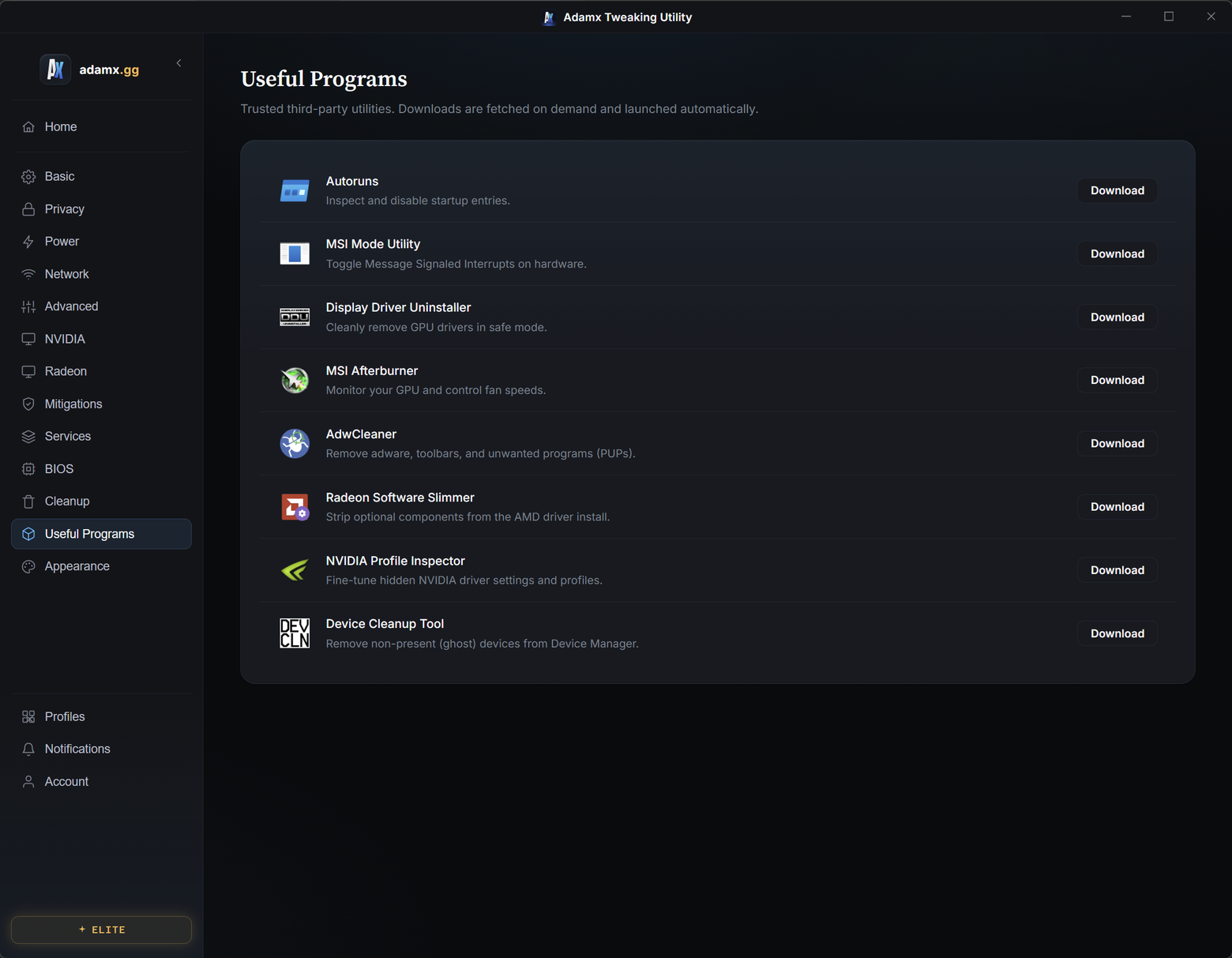Image resolution: width=1232 pixels, height=958 pixels.
Task: Download MSI Afterburner
Action: (x=1117, y=380)
